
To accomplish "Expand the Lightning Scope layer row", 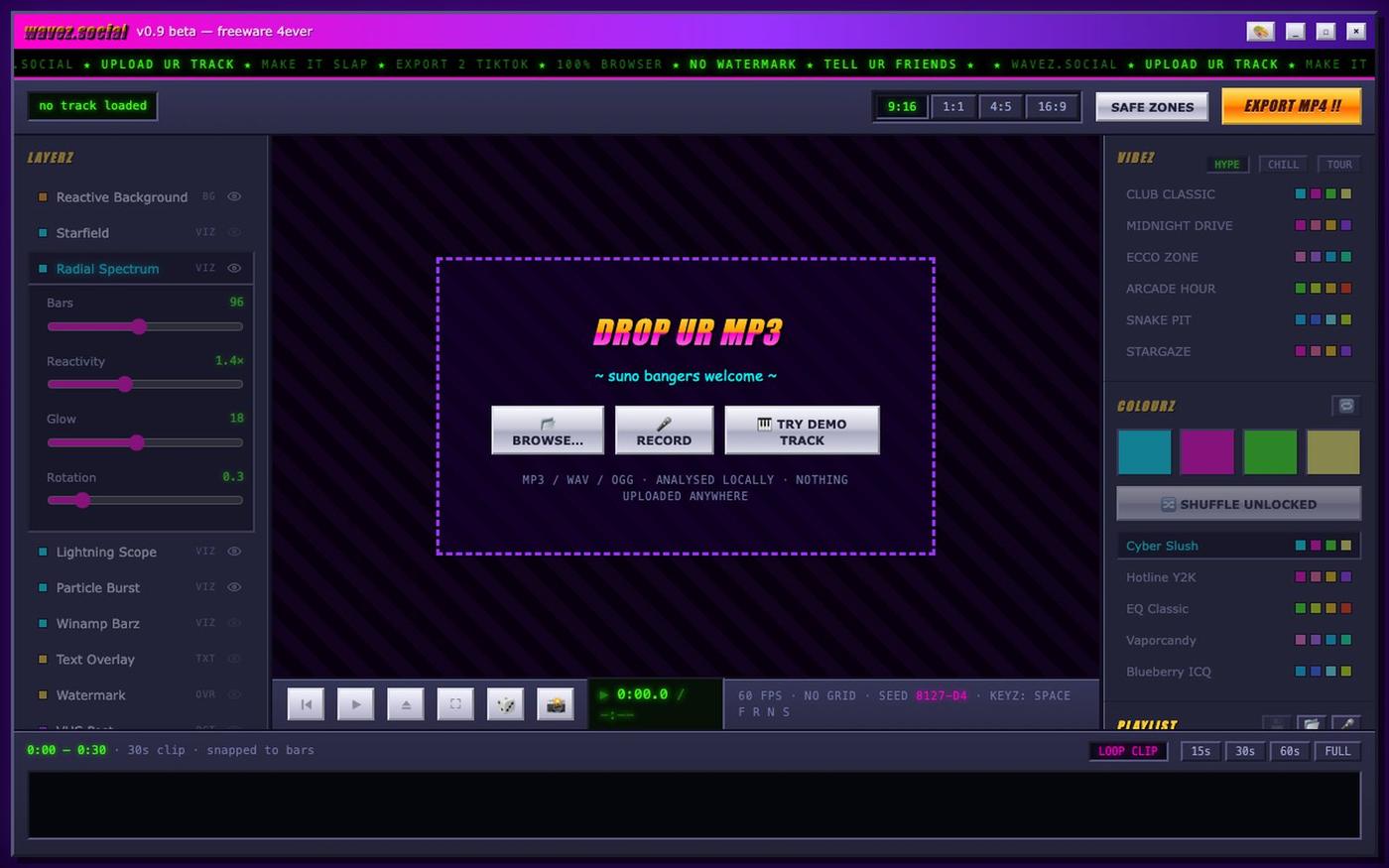I will (x=141, y=552).
